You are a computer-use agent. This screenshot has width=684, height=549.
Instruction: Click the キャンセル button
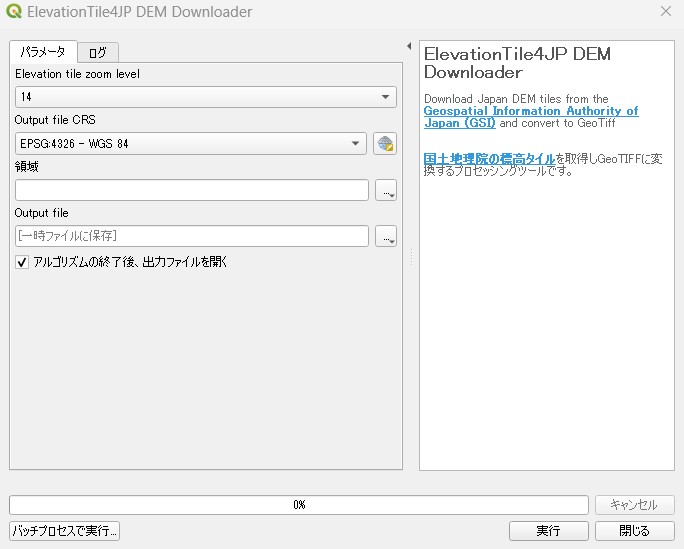tap(635, 505)
